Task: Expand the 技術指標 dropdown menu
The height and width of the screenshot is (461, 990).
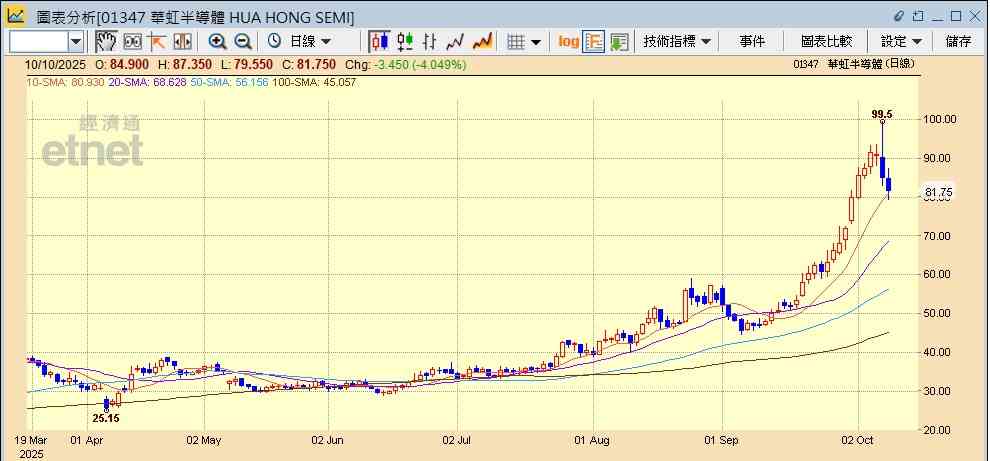Action: pos(677,41)
